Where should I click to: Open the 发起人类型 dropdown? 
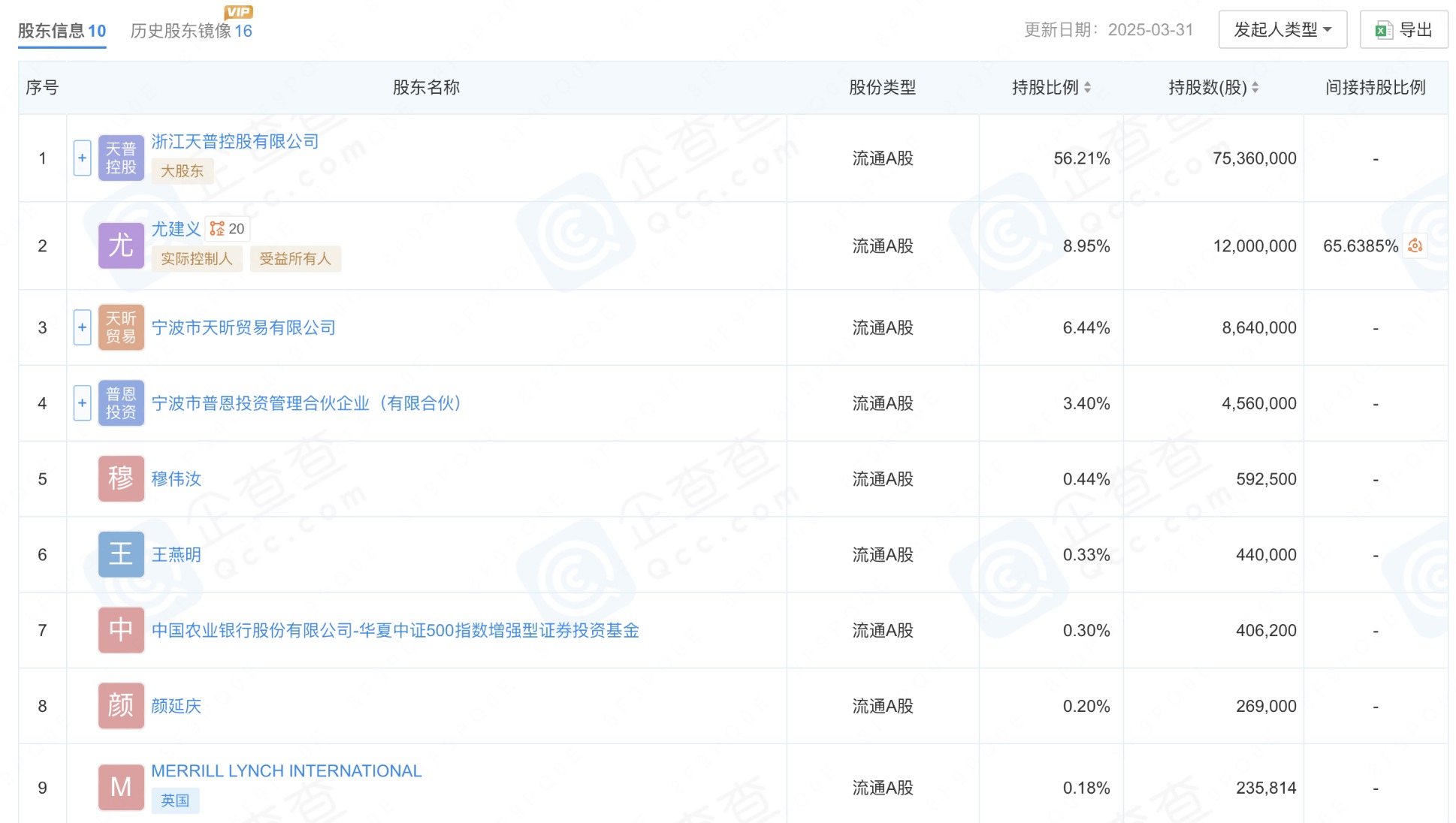point(1282,30)
